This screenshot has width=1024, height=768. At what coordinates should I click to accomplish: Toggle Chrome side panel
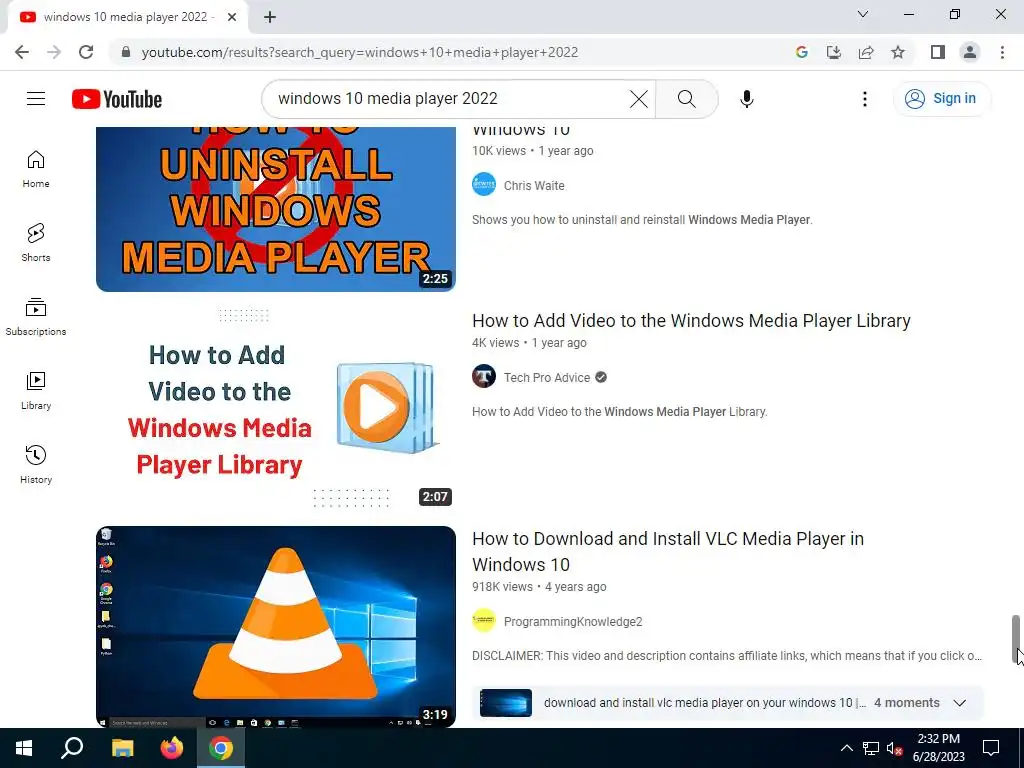point(938,52)
